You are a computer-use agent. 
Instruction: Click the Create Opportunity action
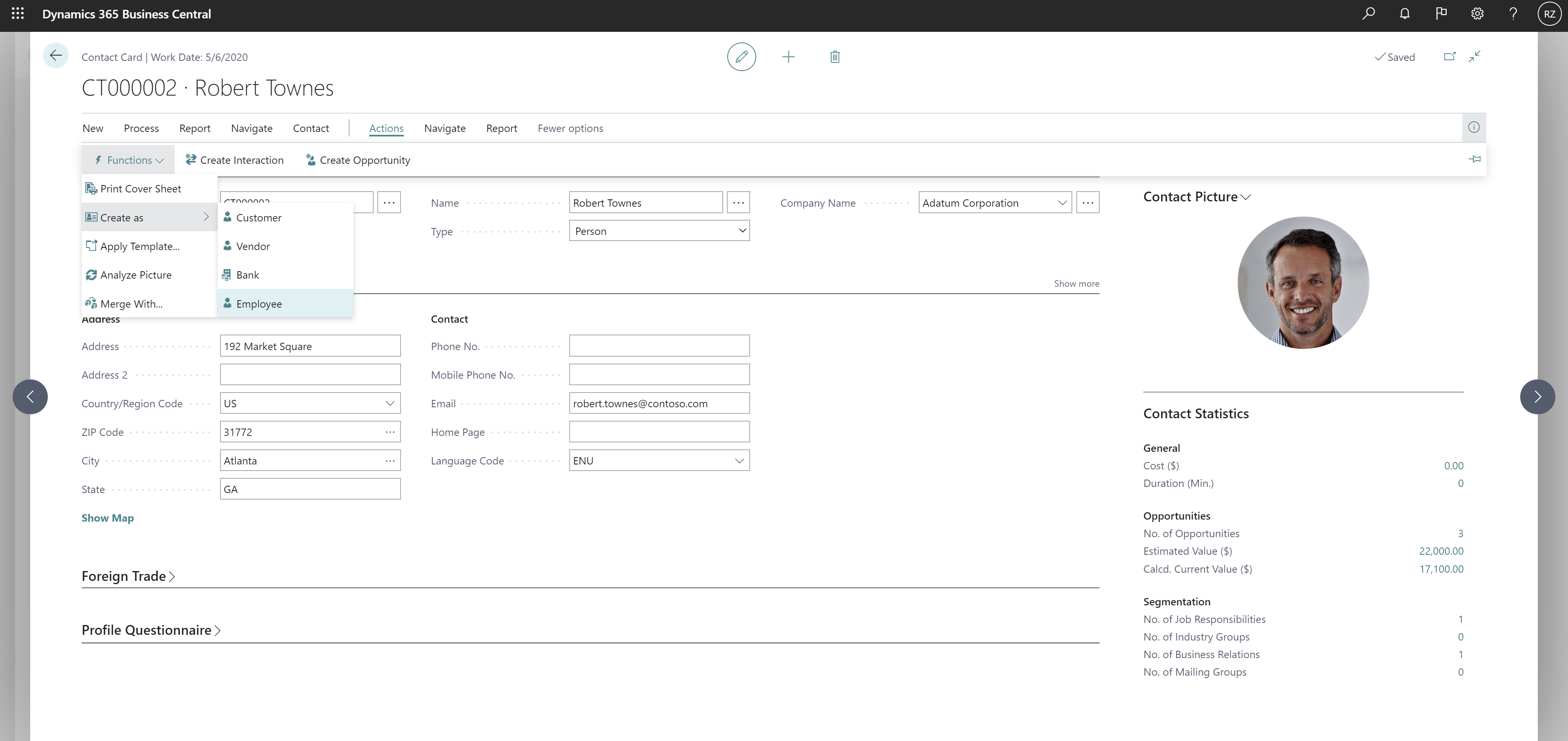358,160
